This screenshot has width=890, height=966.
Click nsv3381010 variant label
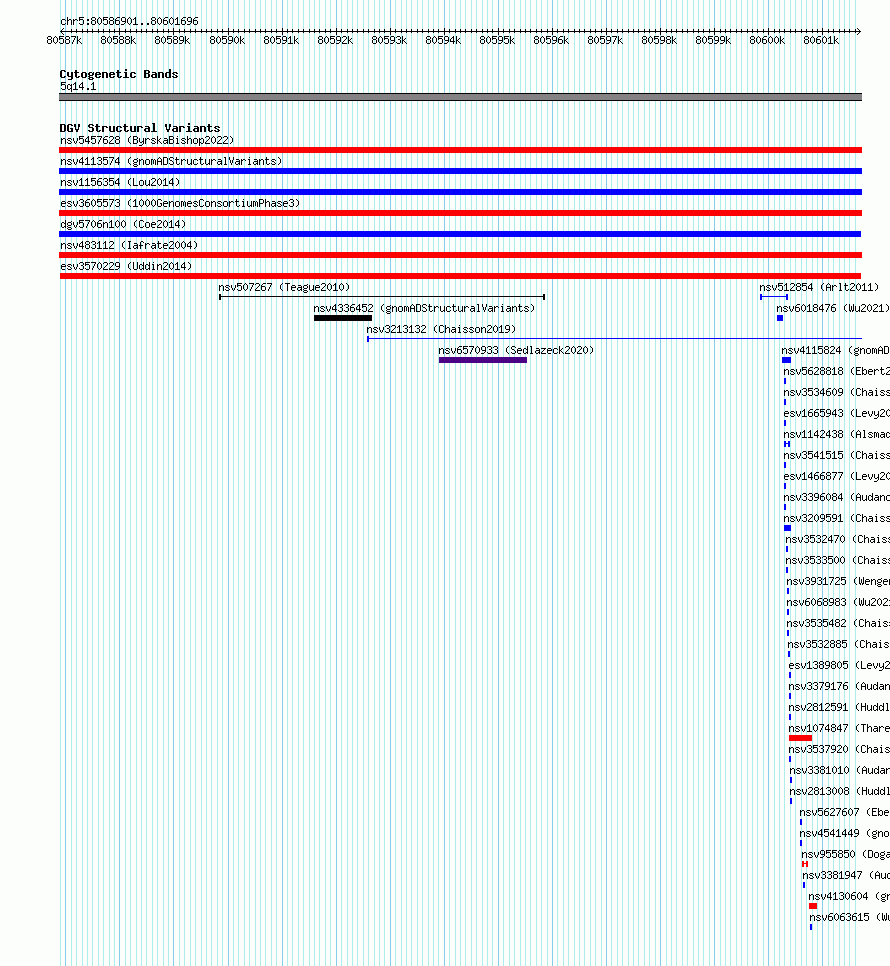coord(839,769)
